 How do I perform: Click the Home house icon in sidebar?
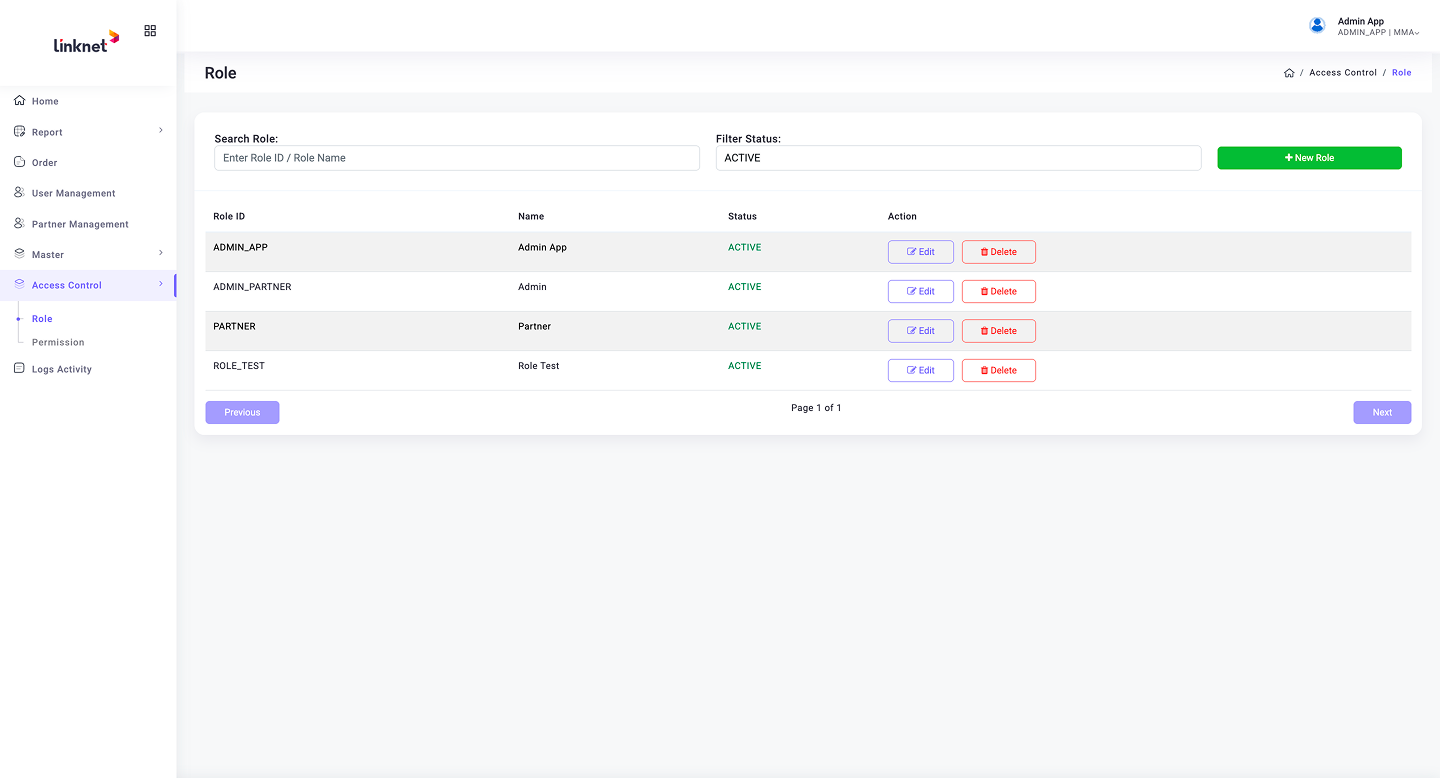point(20,101)
